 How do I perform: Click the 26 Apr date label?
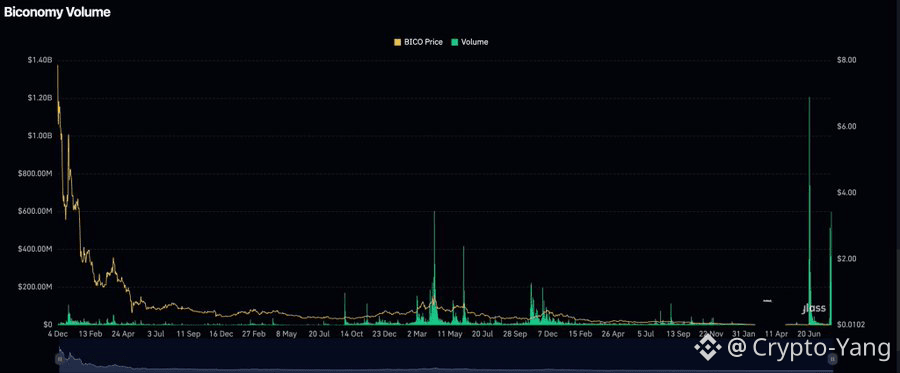click(x=613, y=333)
